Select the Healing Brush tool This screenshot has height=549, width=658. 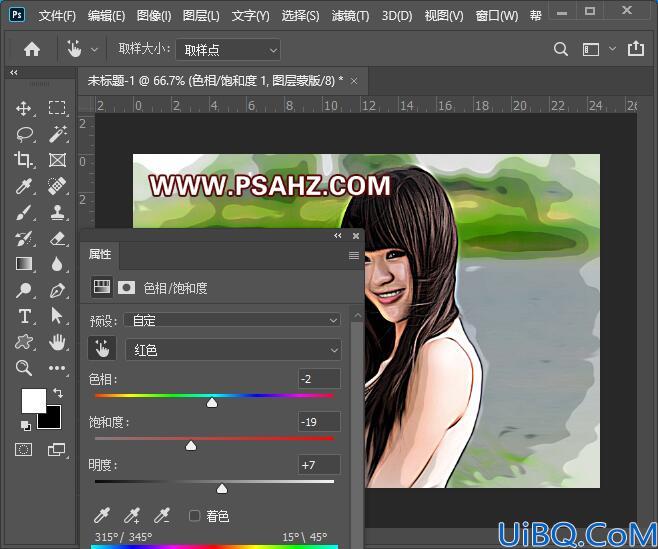tap(57, 186)
